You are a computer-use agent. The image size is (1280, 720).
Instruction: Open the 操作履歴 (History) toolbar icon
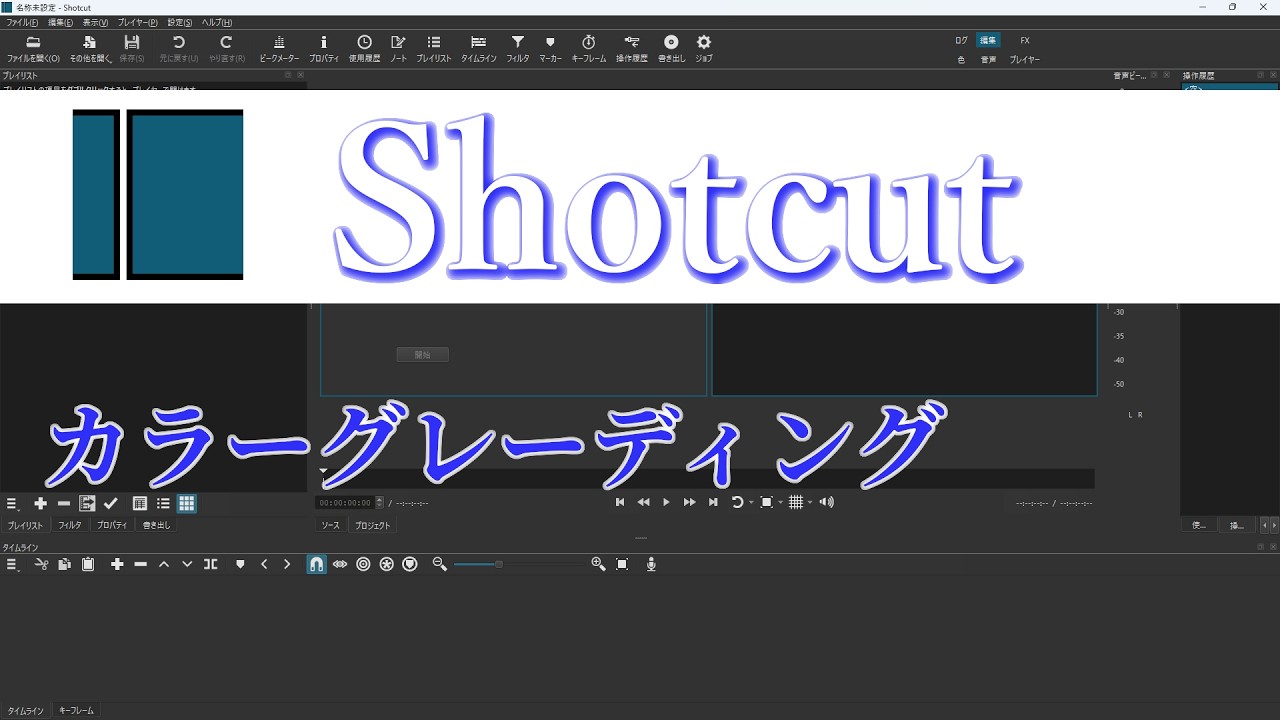click(632, 42)
